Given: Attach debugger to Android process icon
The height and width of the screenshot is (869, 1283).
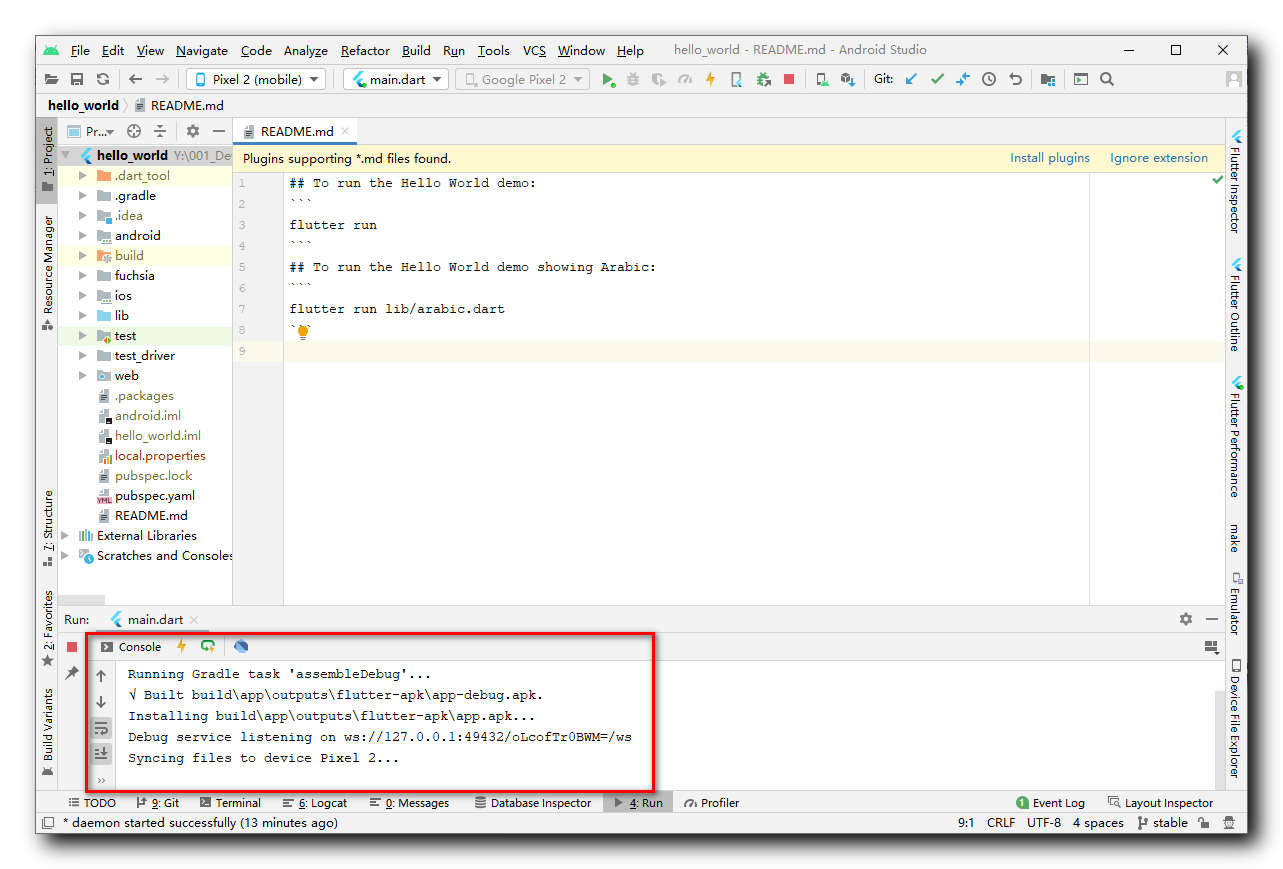Looking at the screenshot, I should (x=763, y=79).
